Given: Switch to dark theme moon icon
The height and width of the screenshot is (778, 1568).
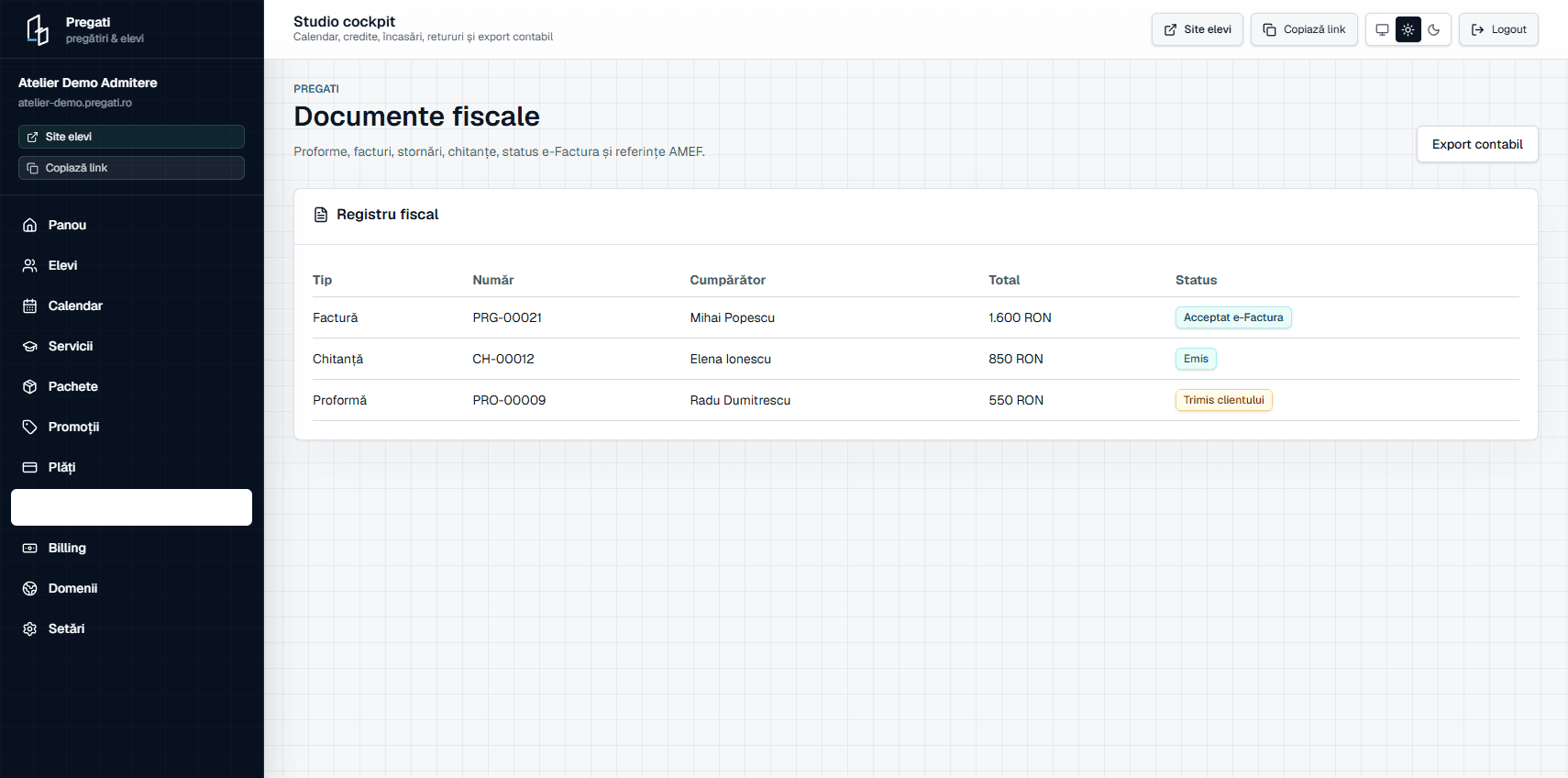Looking at the screenshot, I should click(x=1434, y=29).
